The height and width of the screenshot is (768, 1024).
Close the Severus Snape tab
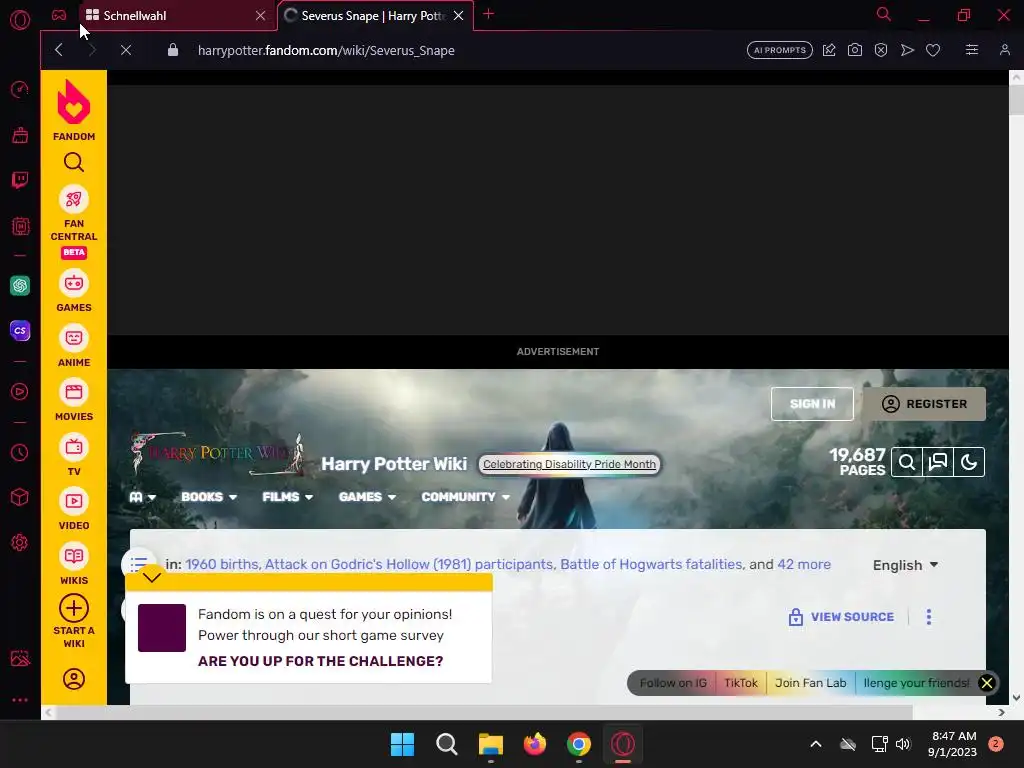458,16
